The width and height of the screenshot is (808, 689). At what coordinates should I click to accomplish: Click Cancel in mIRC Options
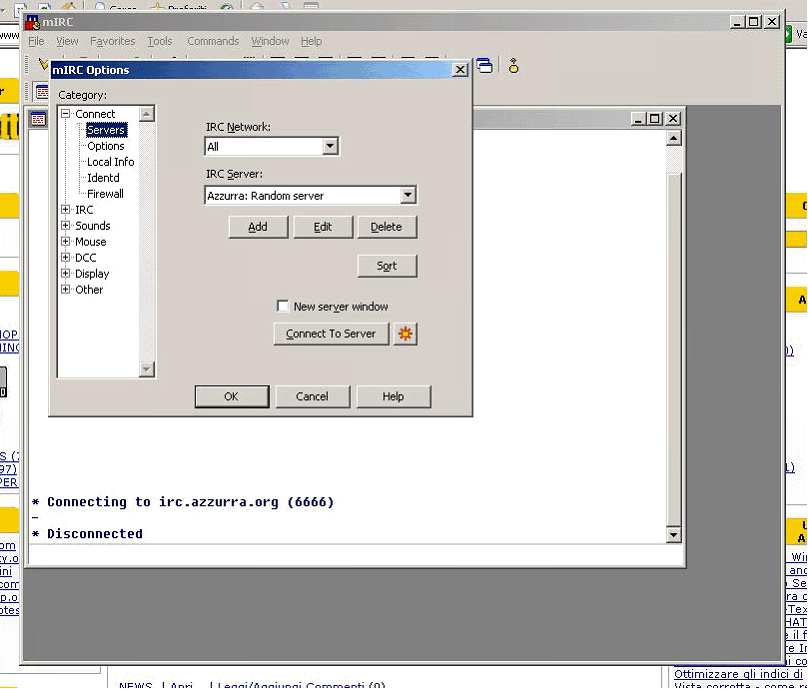coord(312,396)
